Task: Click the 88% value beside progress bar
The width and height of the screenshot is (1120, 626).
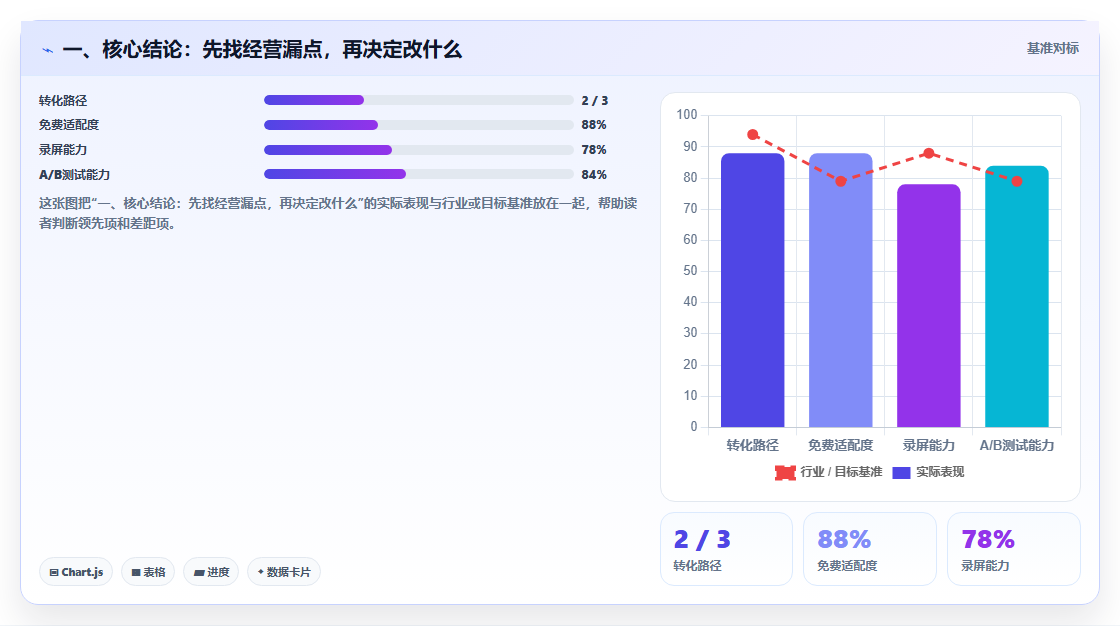Action: [594, 125]
